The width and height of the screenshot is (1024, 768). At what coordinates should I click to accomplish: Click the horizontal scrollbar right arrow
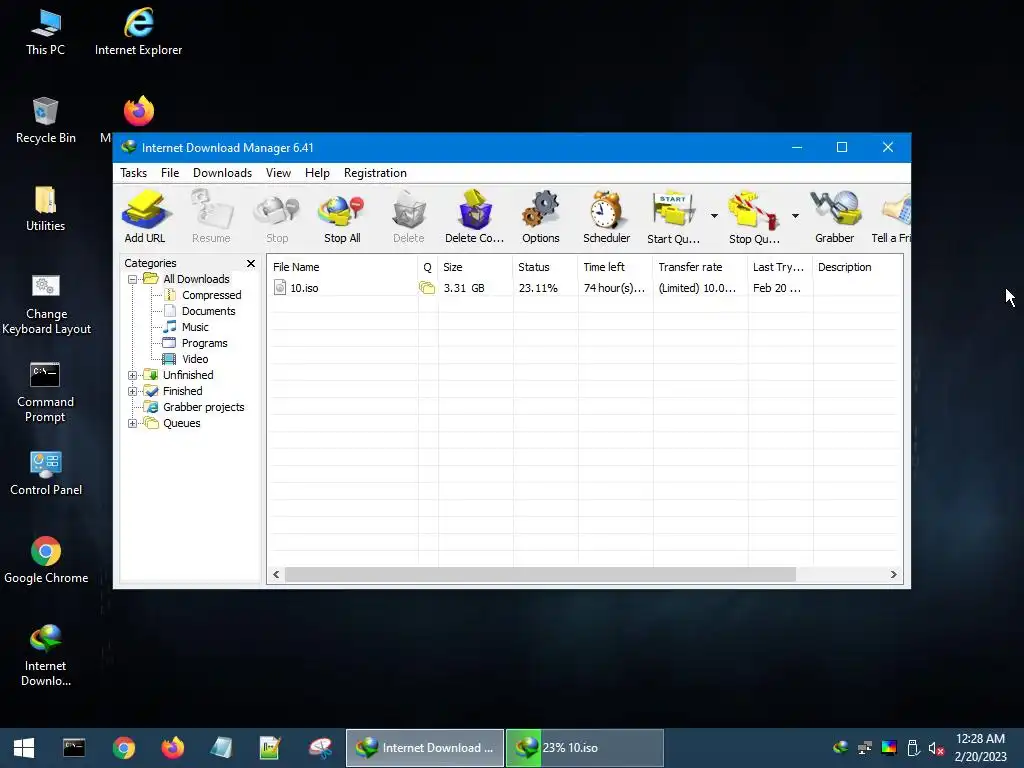pyautogui.click(x=893, y=575)
